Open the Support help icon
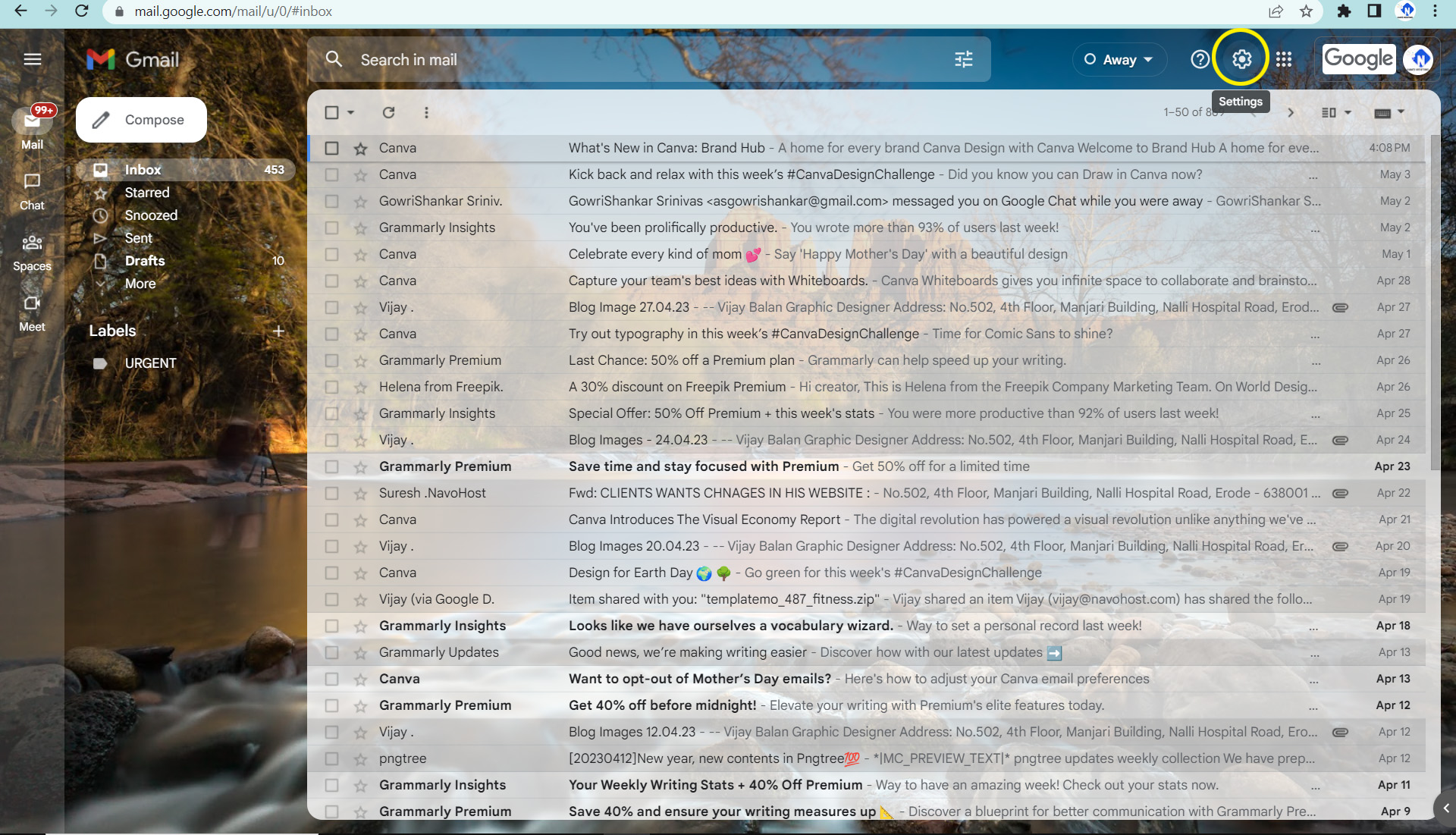 point(1200,59)
